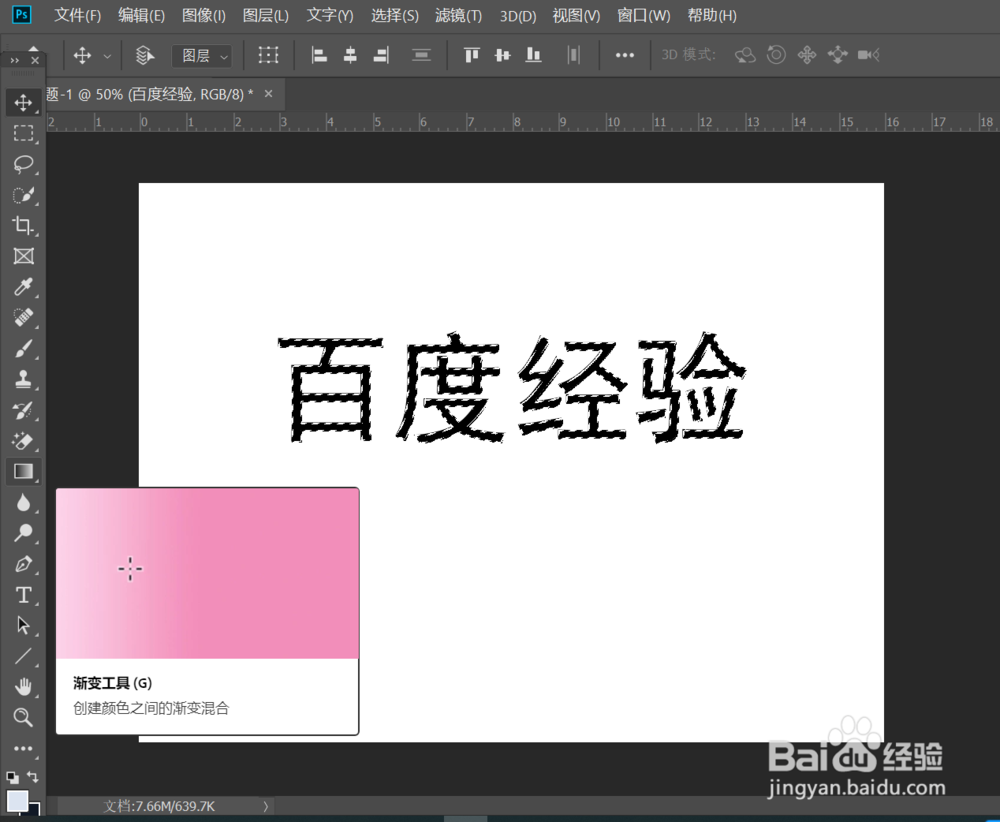This screenshot has width=1000, height=822.
Task: Open the 图层(L) menu
Action: [x=265, y=15]
